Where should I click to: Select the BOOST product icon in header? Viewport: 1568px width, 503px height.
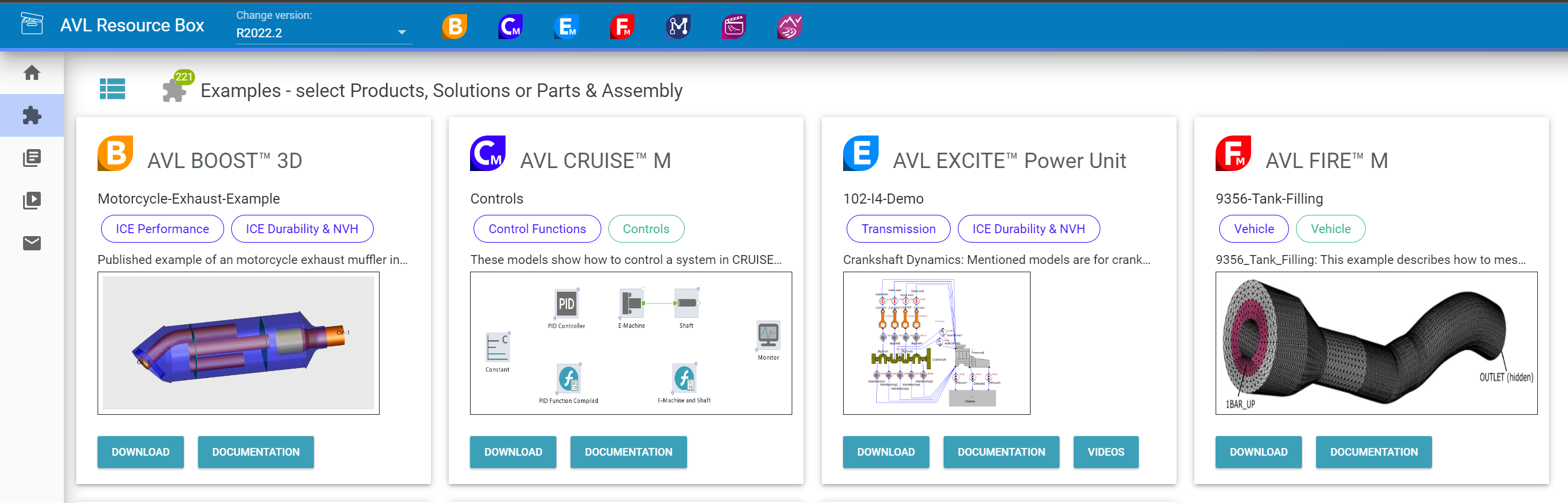(x=454, y=26)
